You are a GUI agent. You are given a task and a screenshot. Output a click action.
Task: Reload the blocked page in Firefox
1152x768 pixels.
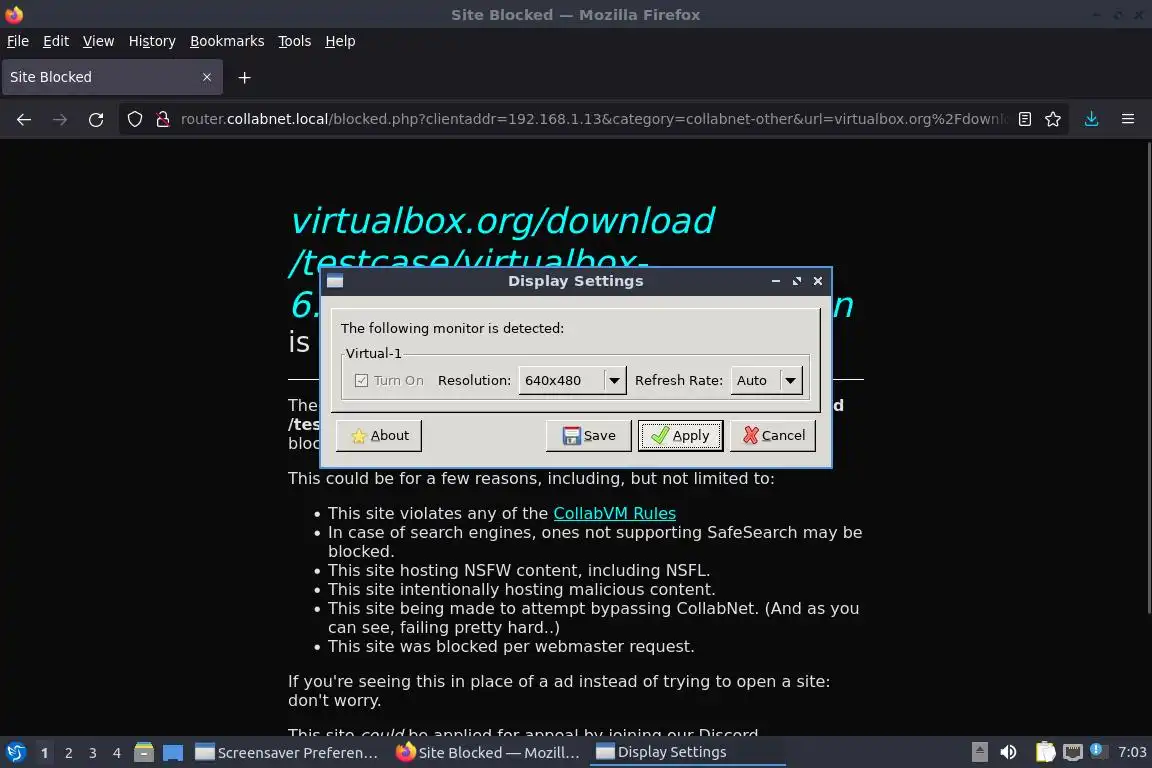(96, 119)
